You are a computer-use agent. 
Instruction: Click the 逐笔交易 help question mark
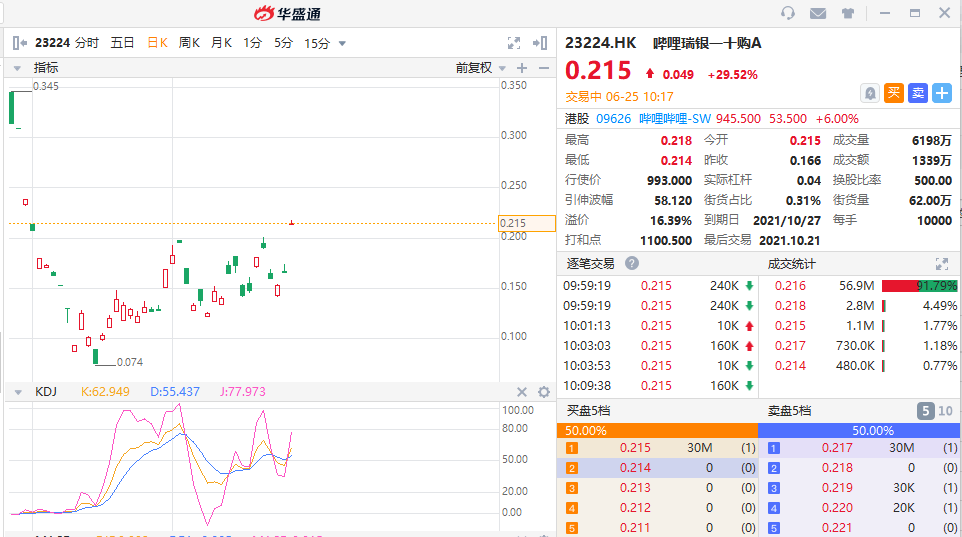(x=632, y=263)
